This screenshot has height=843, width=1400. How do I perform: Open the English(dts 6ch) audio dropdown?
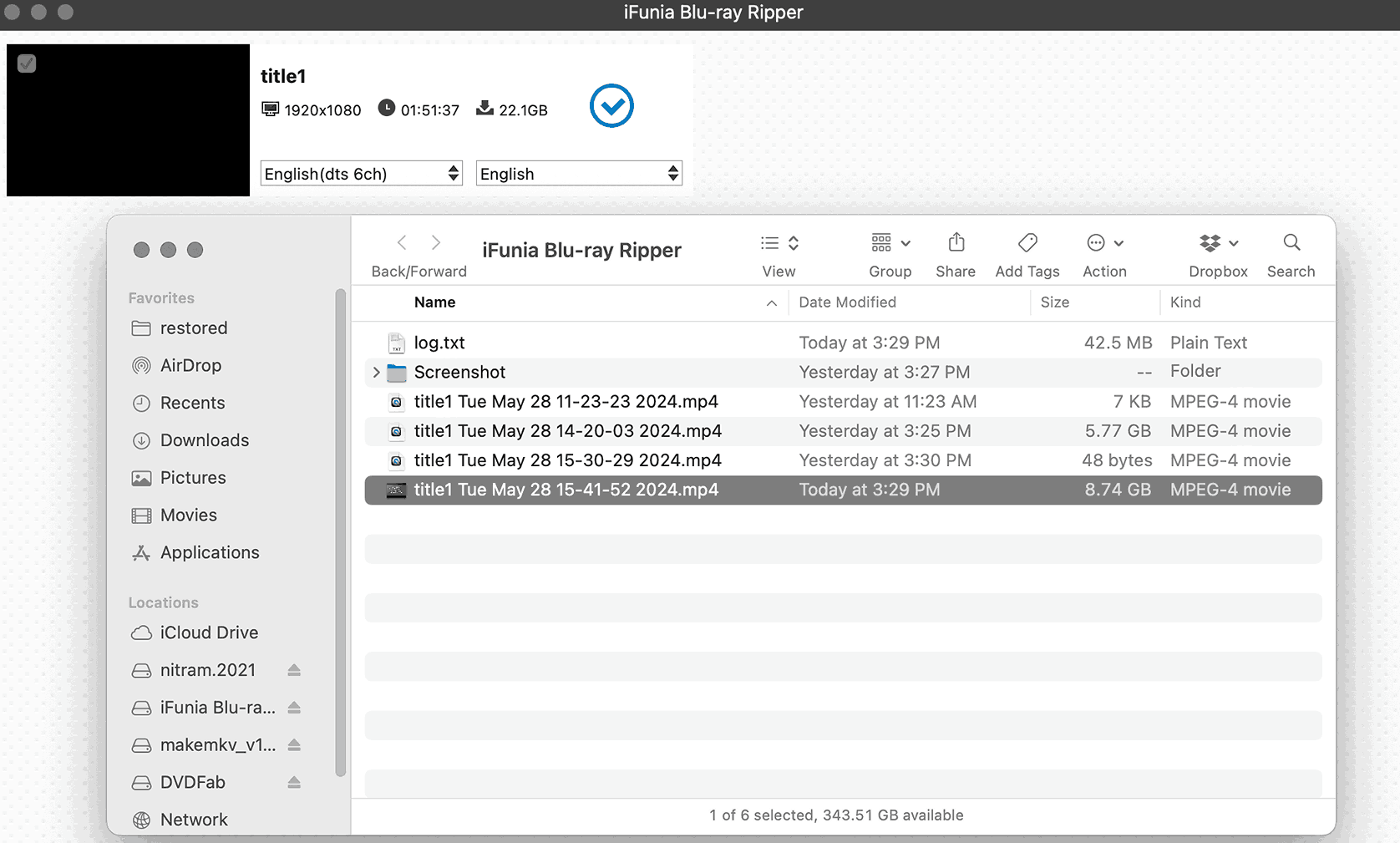361,174
